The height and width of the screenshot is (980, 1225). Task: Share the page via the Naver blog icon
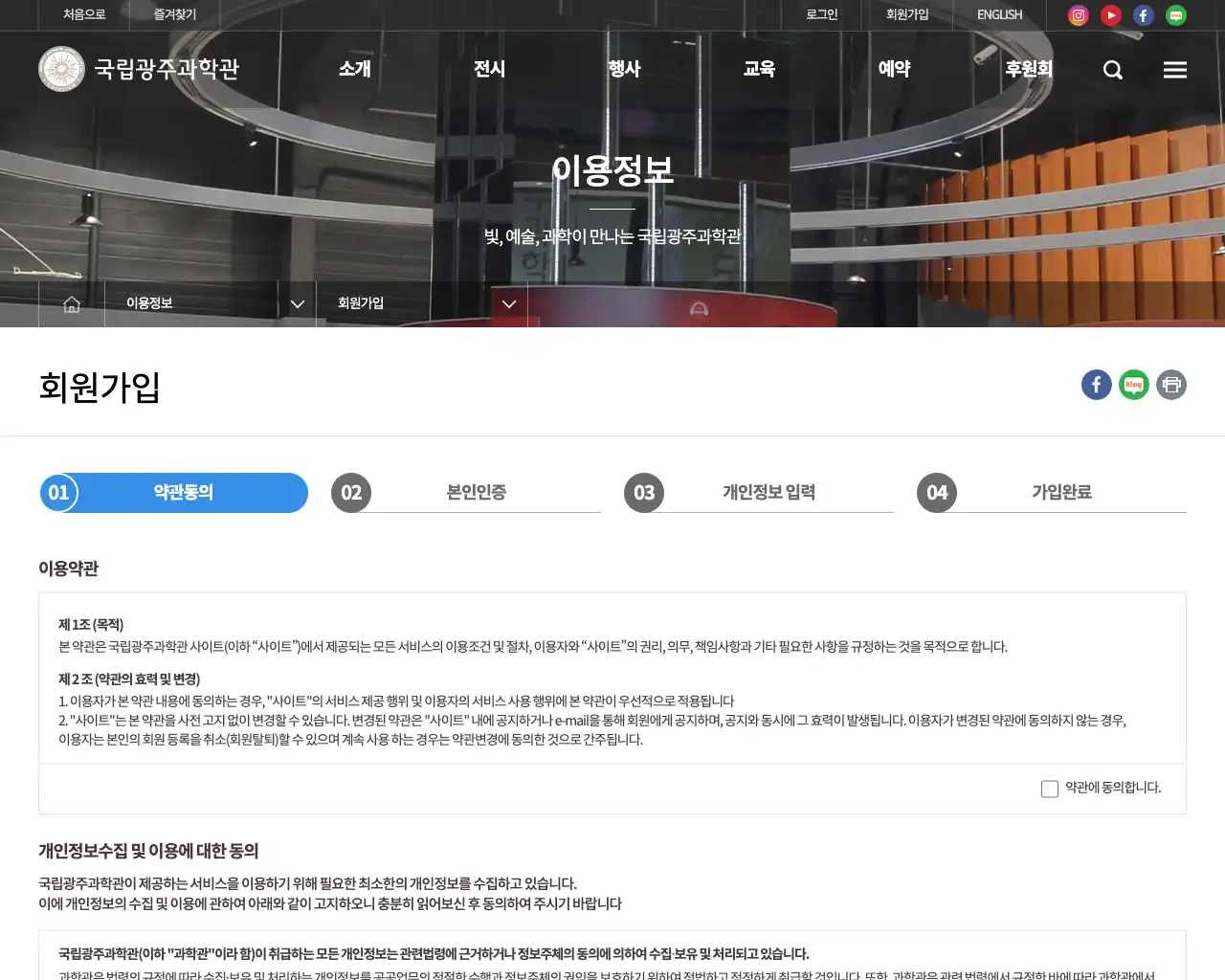[x=1133, y=384]
